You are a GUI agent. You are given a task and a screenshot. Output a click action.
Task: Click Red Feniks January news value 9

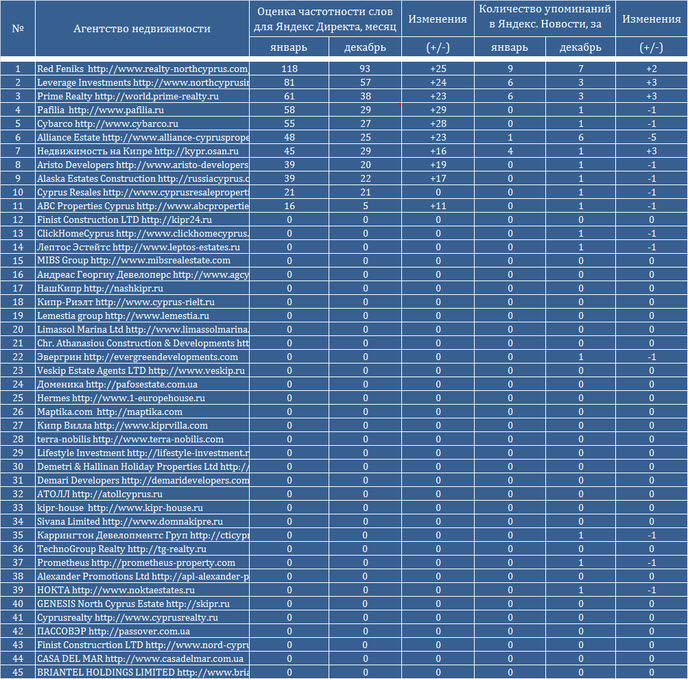(x=510, y=68)
